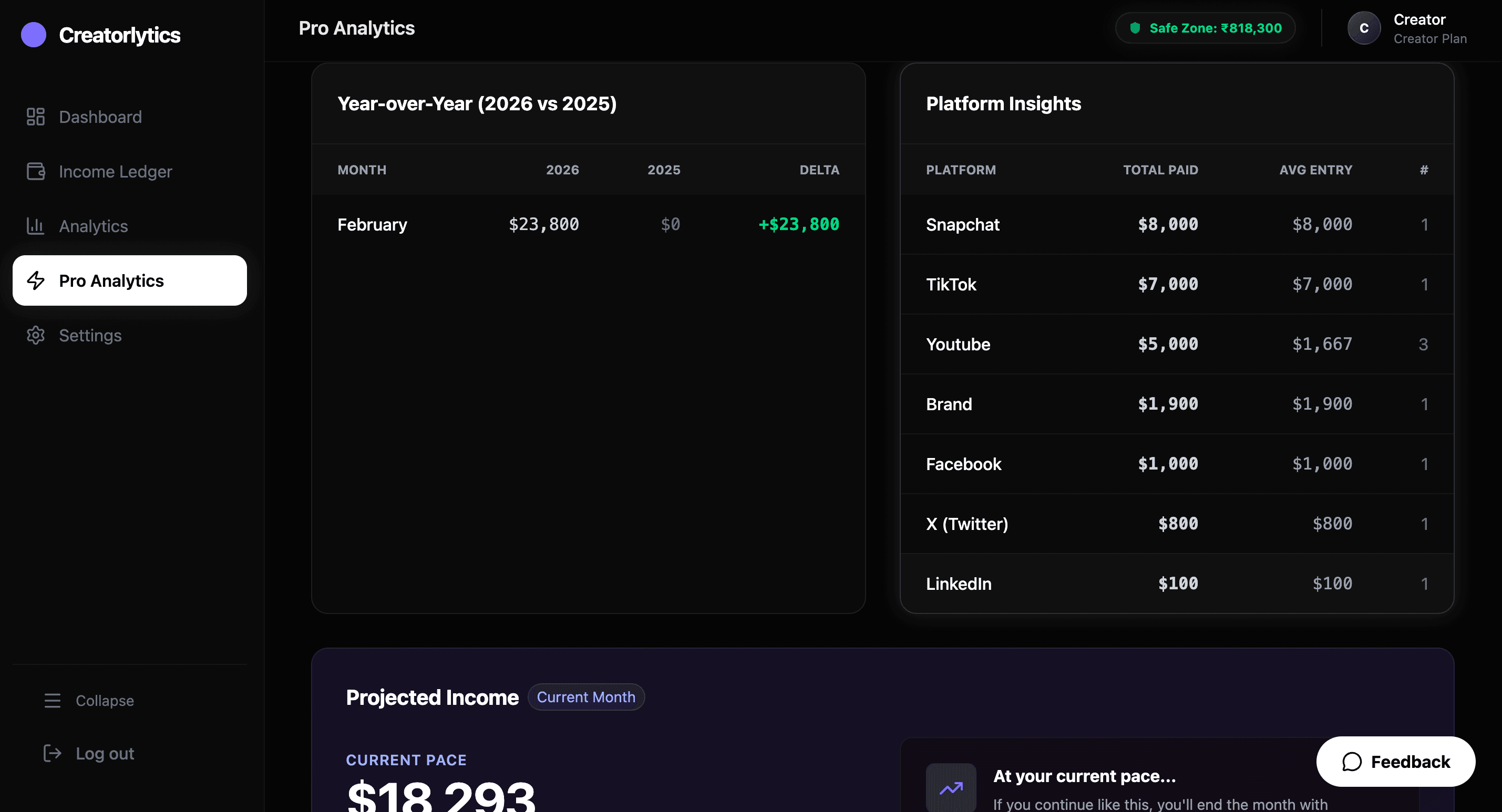
Task: Click the green shield Safe Zone icon
Action: point(1135,28)
